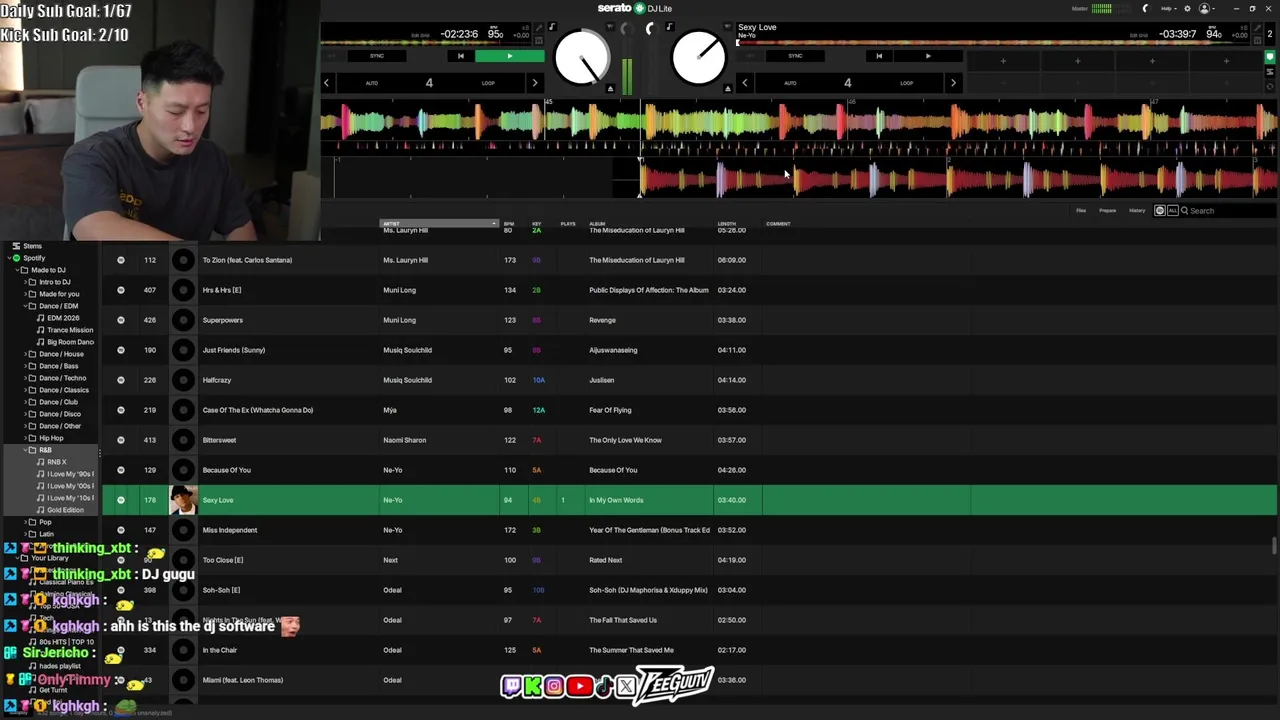Viewport: 1280px width, 720px height.
Task: Expand the Intro to DJ folder
Action: pyautogui.click(x=24, y=282)
